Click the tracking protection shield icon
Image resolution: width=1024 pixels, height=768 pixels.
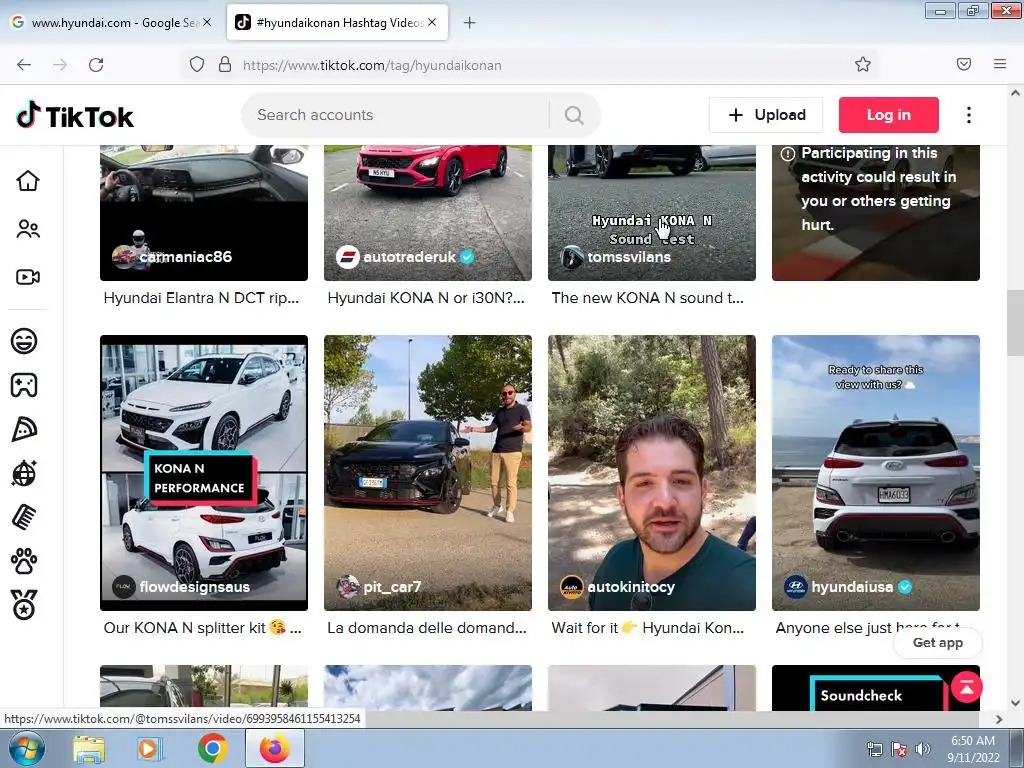coord(197,65)
